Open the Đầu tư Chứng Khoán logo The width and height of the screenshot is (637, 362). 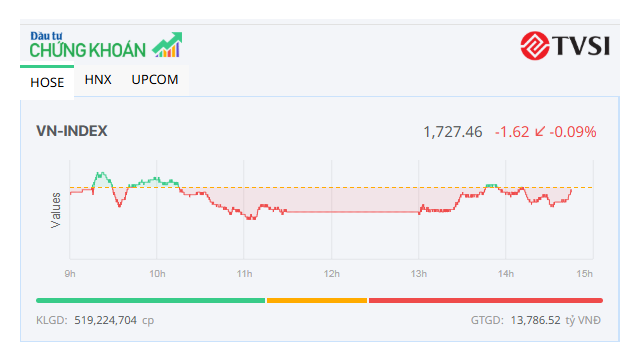[x=106, y=45]
